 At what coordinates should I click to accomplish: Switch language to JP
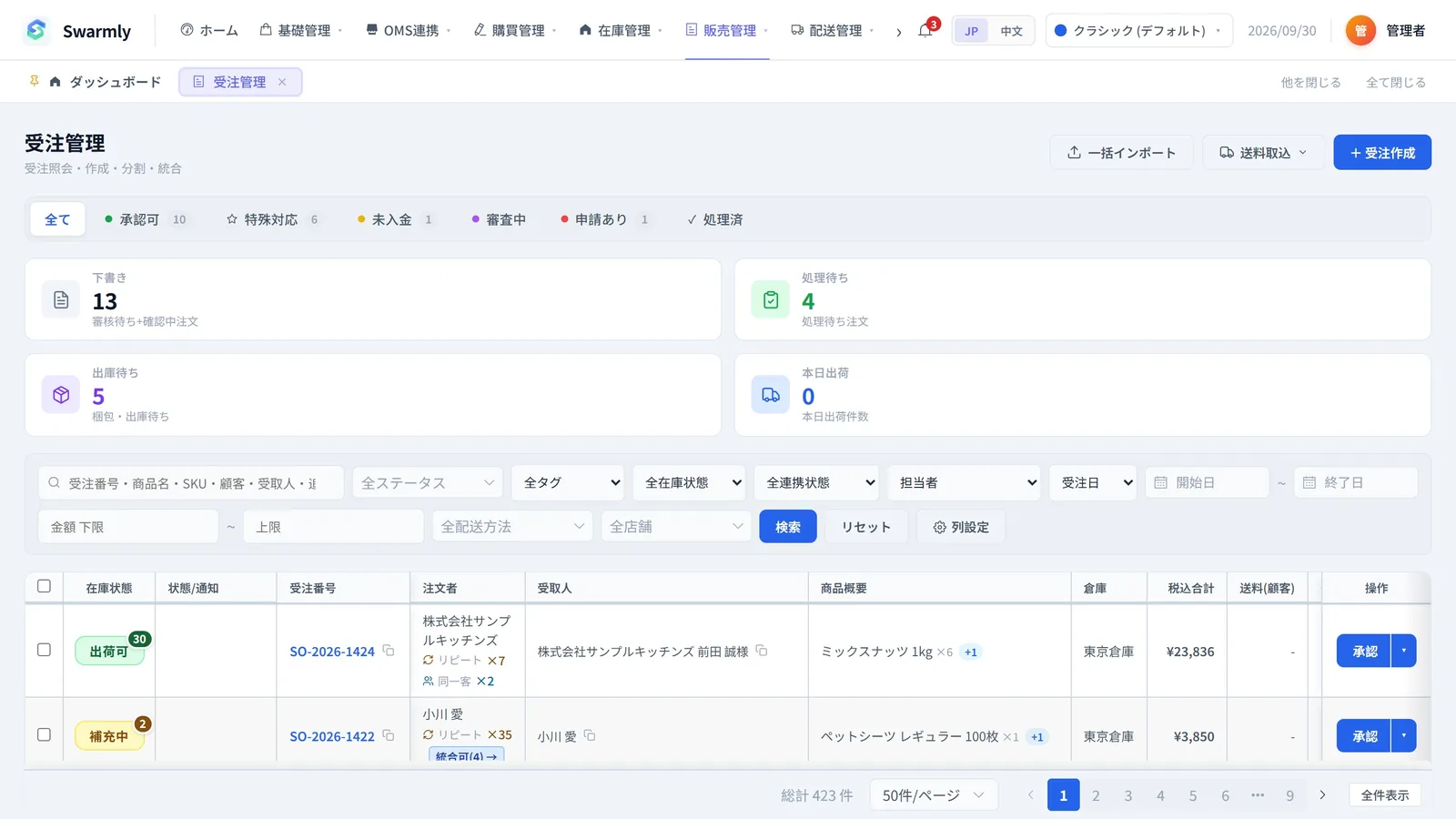click(971, 31)
